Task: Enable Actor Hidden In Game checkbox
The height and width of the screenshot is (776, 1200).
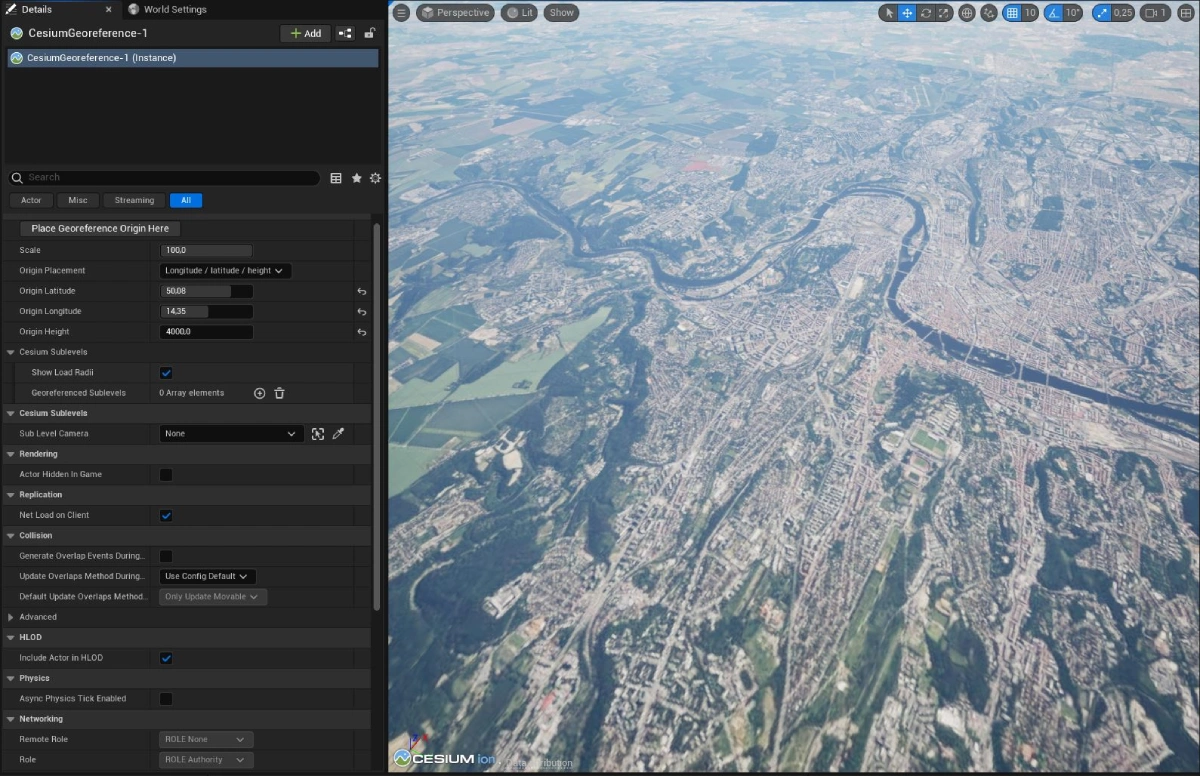Action: [x=166, y=475]
